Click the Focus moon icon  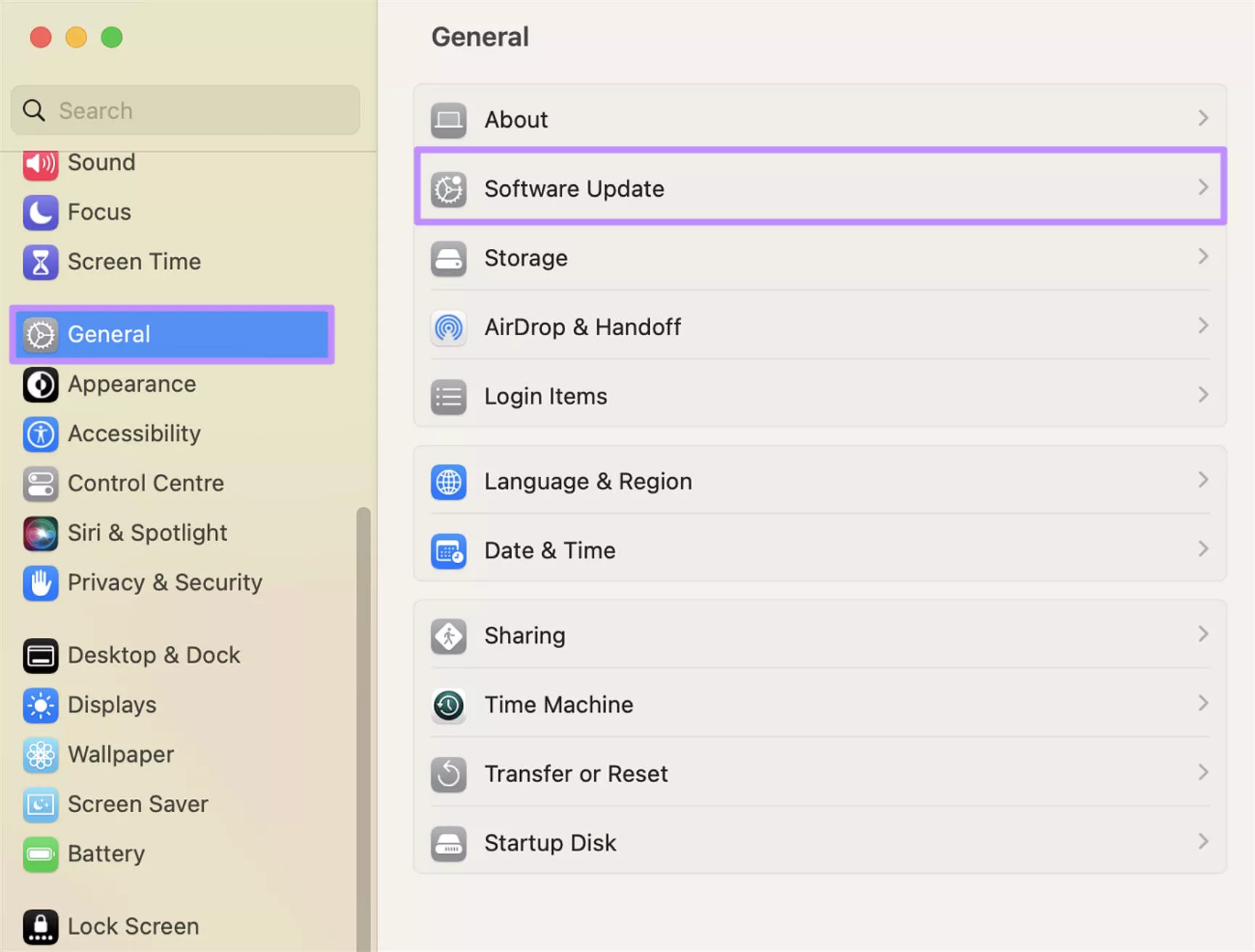coord(41,213)
